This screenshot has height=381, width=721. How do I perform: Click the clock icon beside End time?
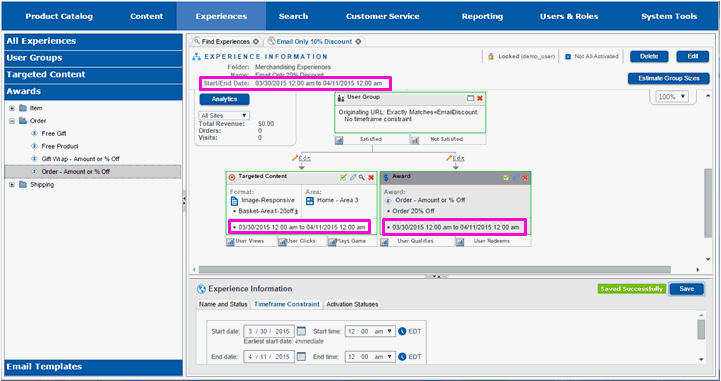(x=402, y=357)
